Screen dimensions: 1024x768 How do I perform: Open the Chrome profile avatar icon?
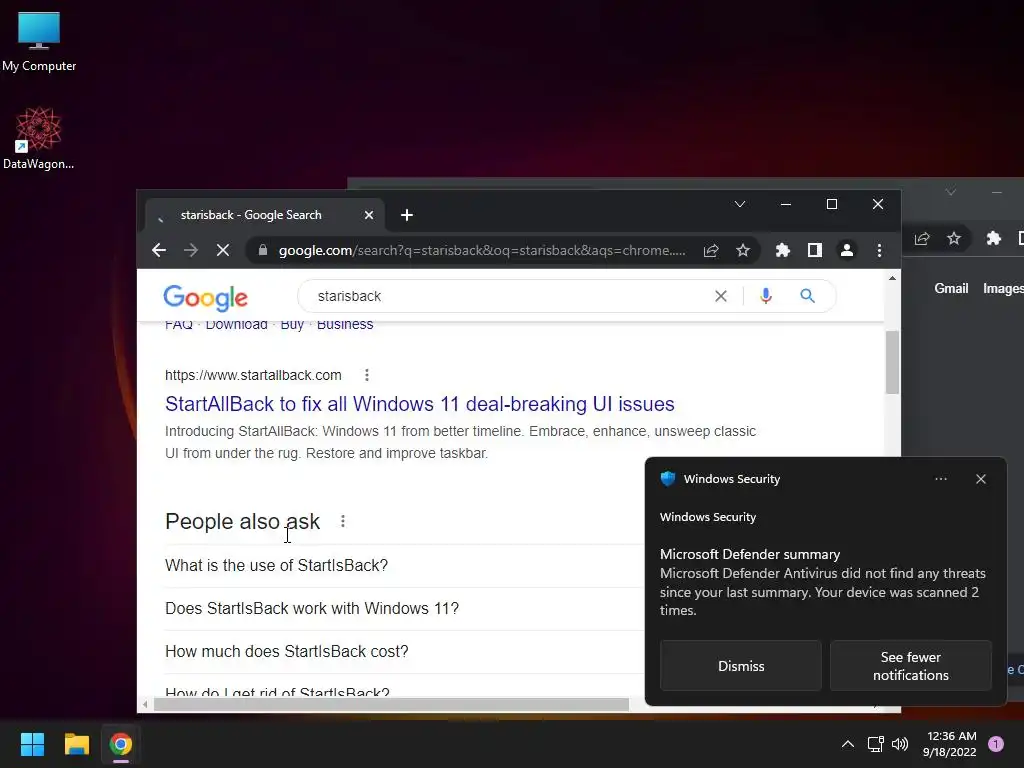[846, 250]
